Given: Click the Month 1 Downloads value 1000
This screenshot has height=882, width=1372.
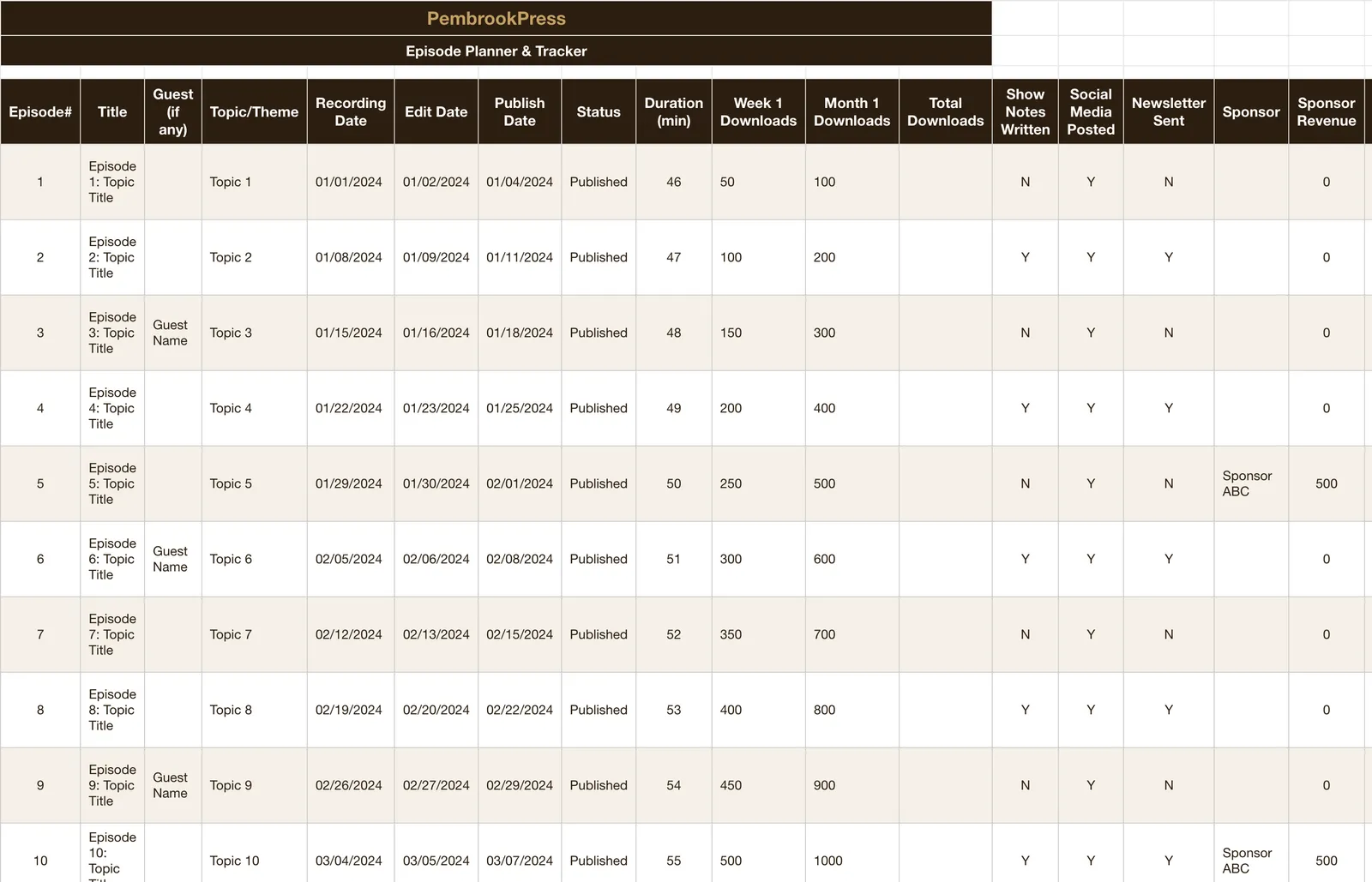Looking at the screenshot, I should pyautogui.click(x=851, y=861).
